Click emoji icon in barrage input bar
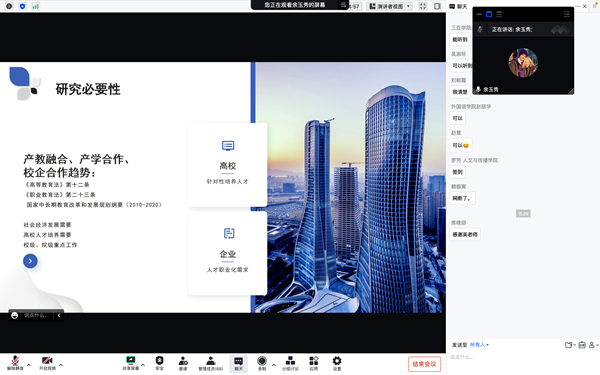The width and height of the screenshot is (600, 375). pos(15,315)
